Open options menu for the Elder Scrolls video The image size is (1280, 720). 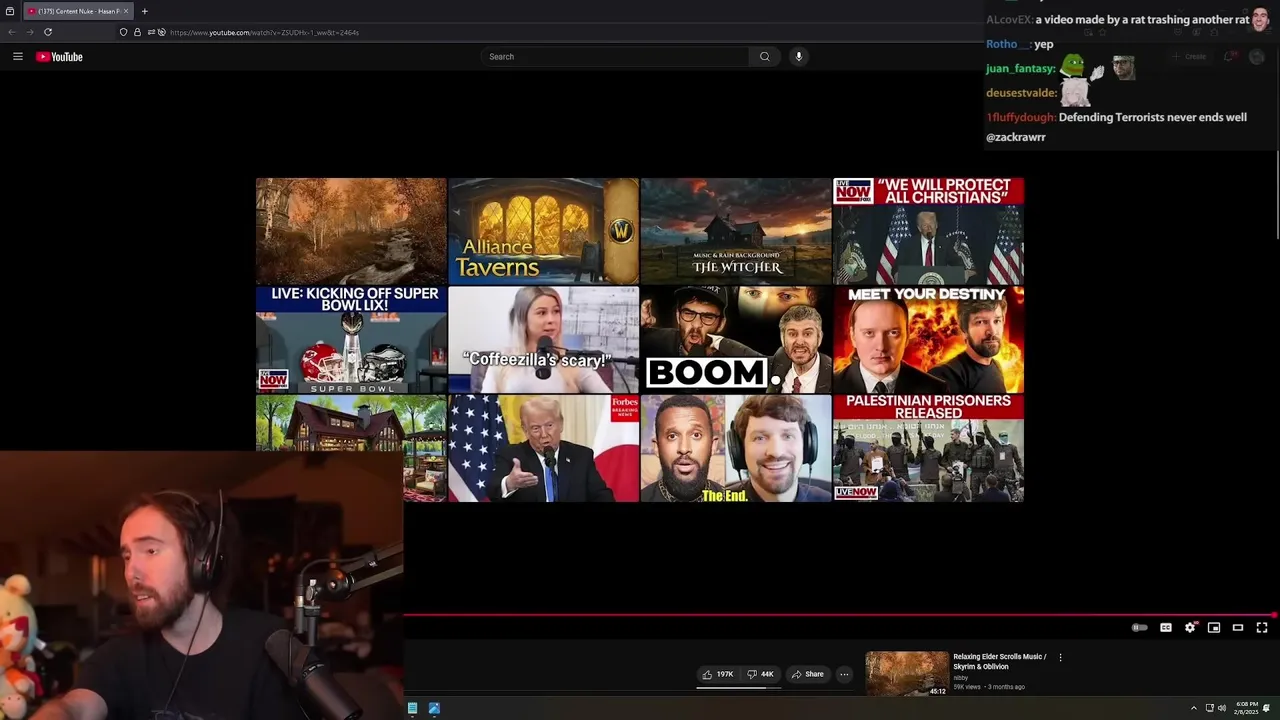tap(1060, 658)
